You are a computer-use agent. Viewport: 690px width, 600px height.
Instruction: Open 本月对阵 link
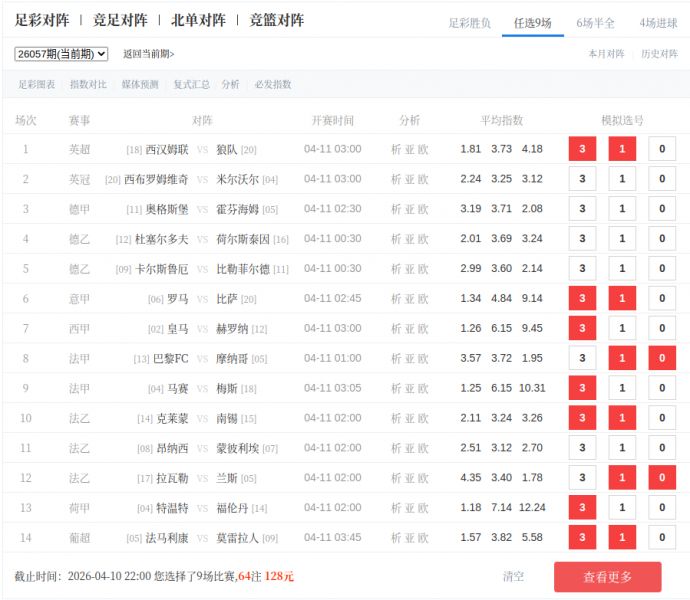[x=606, y=54]
